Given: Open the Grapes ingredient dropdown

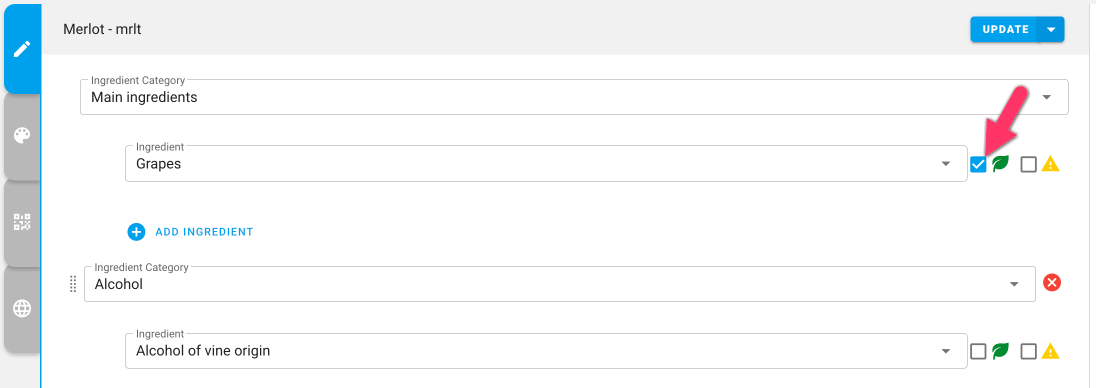Looking at the screenshot, I should [x=546, y=164].
